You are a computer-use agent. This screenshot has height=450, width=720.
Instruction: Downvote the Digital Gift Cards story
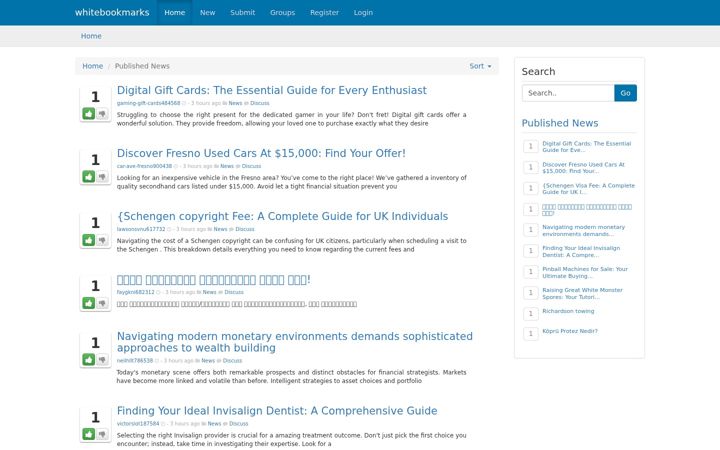(x=102, y=113)
